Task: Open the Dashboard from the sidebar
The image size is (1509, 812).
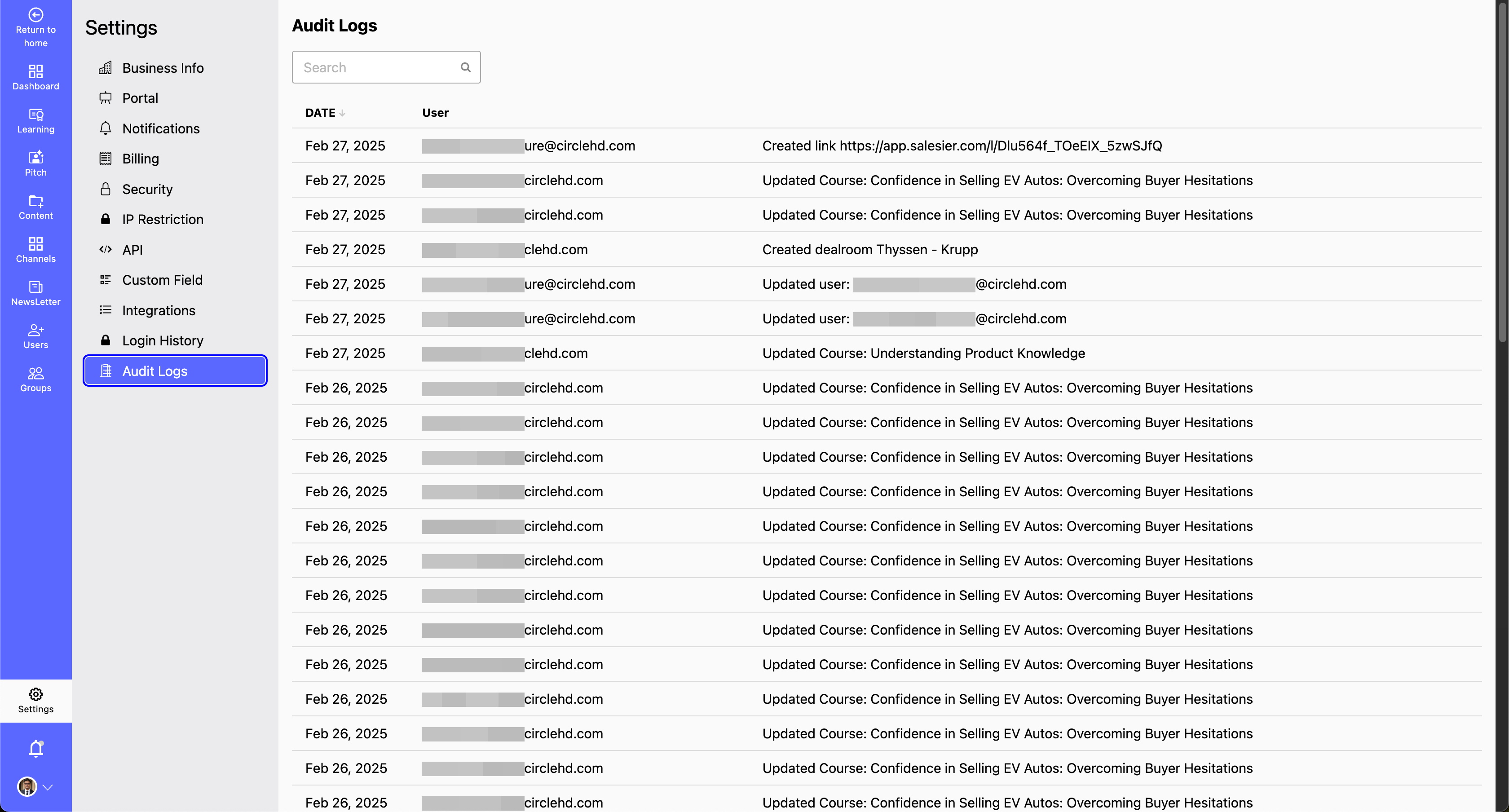Action: tap(35, 77)
